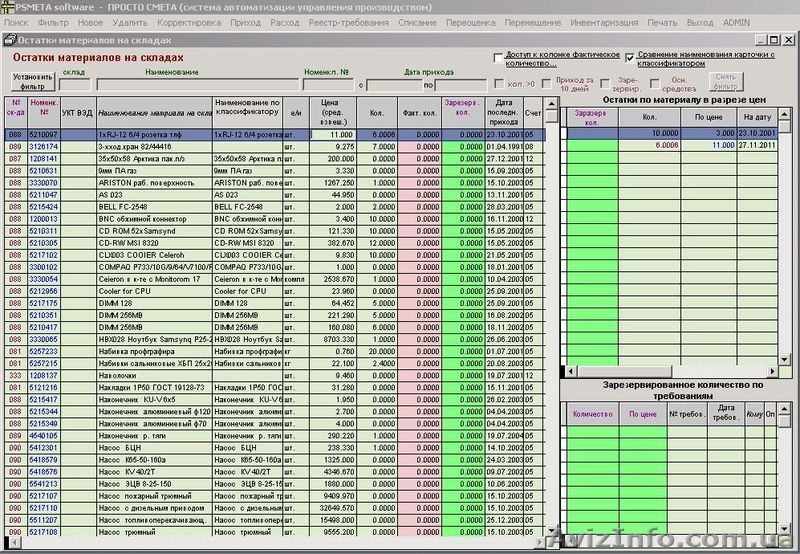The image size is (800, 554).
Task: Click the 'Номенкл. №' filter input field
Action: [x=327, y=85]
